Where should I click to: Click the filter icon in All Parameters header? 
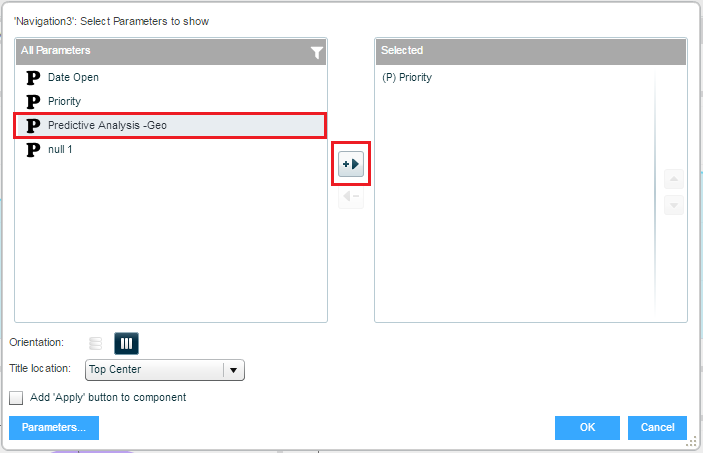[317, 52]
